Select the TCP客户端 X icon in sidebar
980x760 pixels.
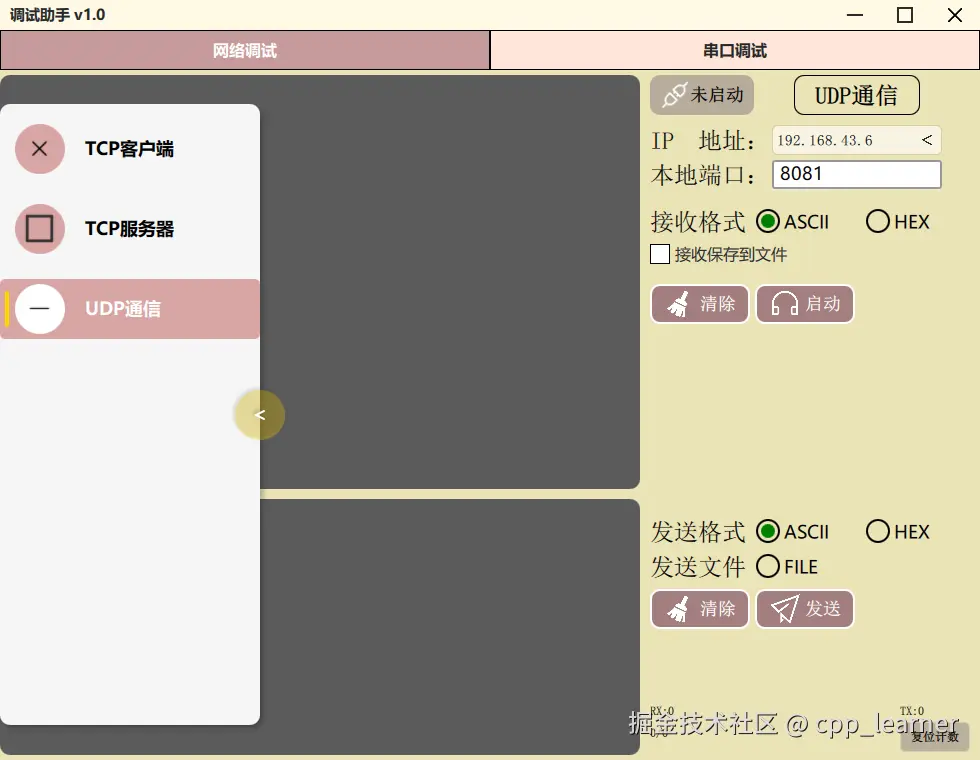(x=39, y=148)
